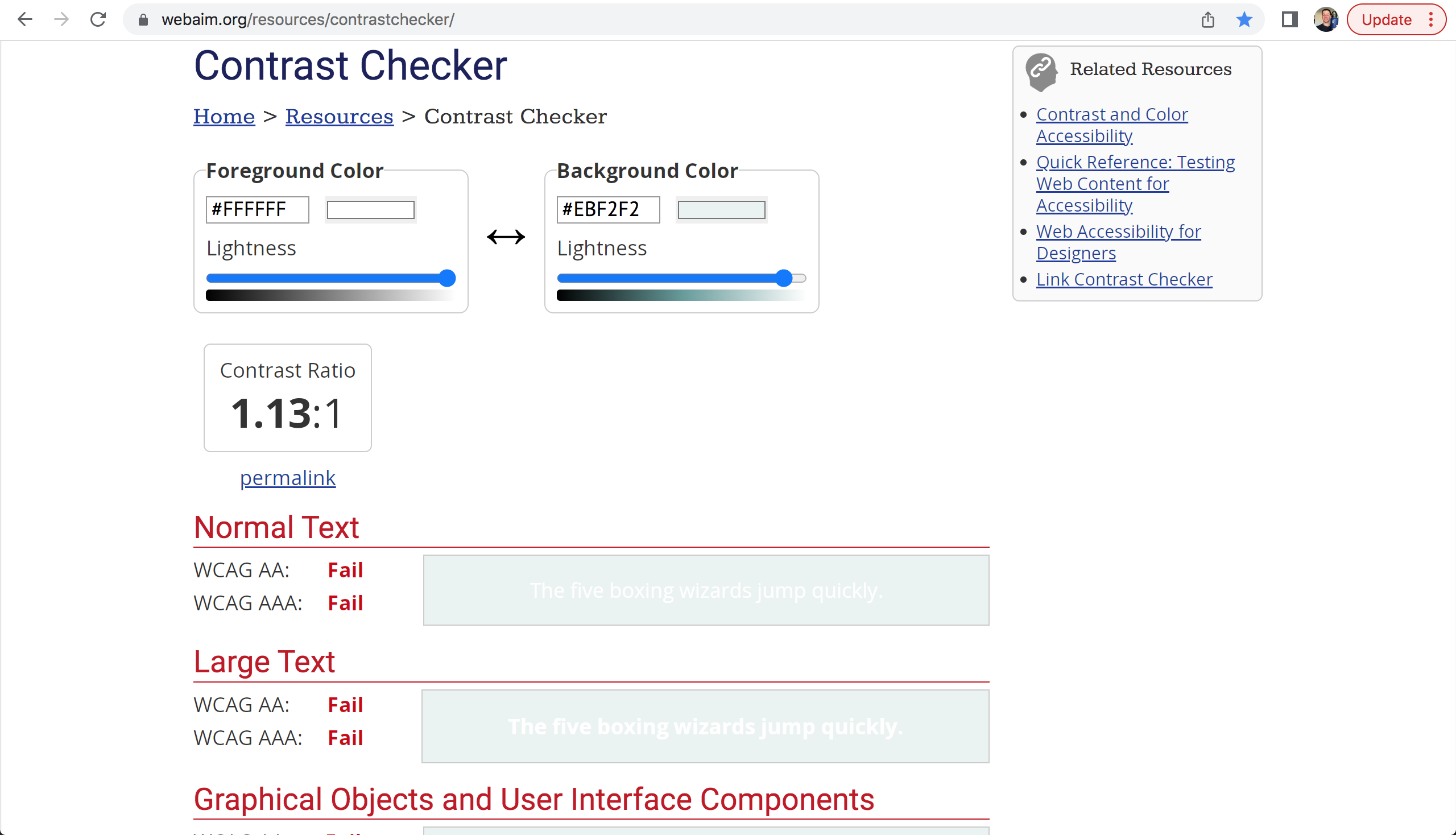
Task: Click the foreground lightness slider handle
Action: coord(446,278)
